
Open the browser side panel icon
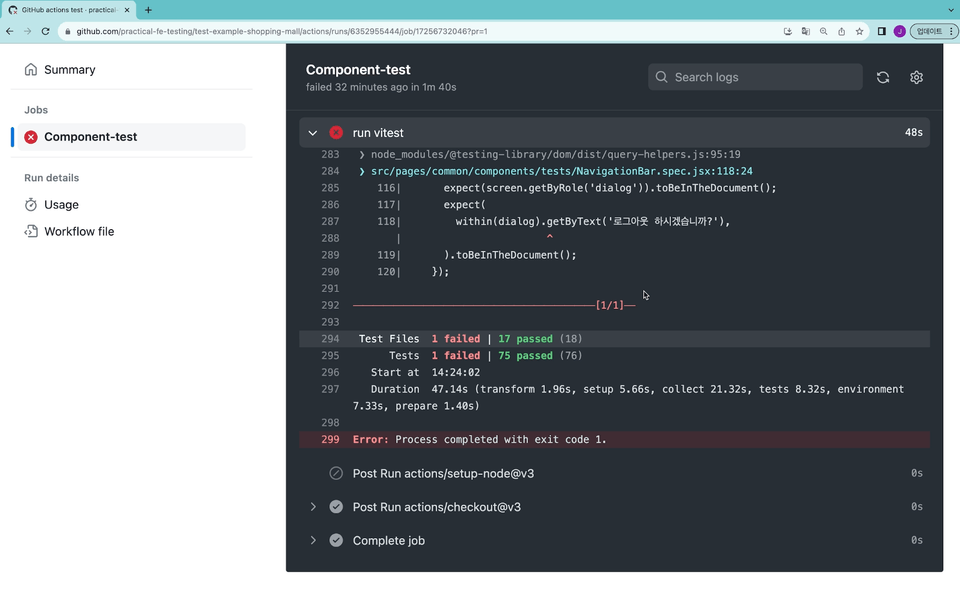(x=881, y=31)
